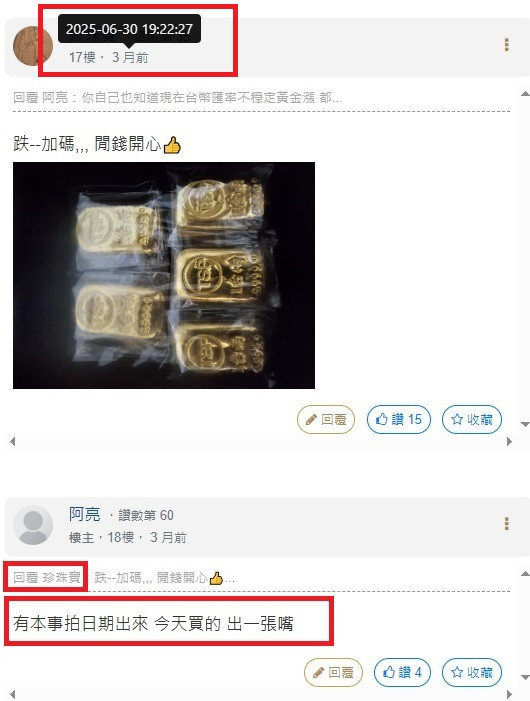Click the avatar of floor 17 poster
Image resolution: width=530 pixels, height=701 pixels.
click(x=33, y=46)
